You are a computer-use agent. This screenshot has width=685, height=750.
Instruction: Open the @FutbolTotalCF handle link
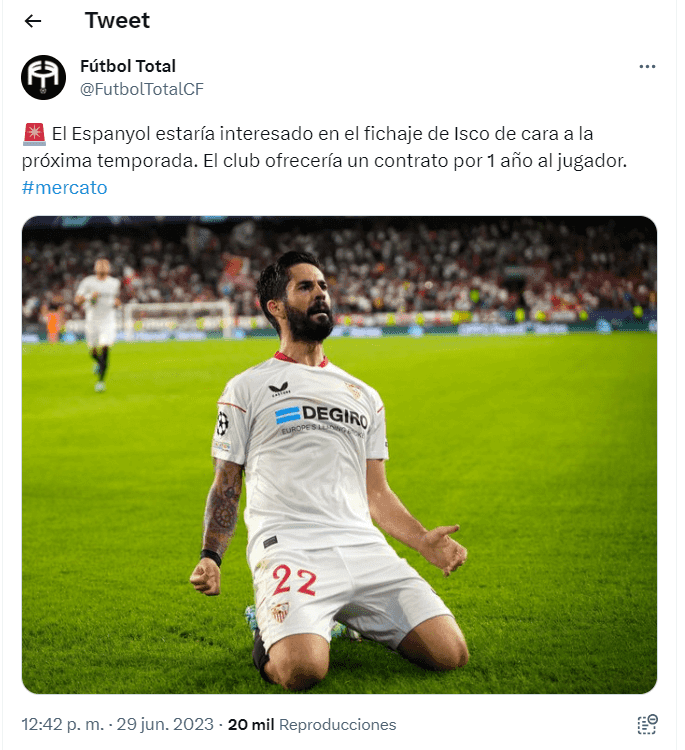[142, 89]
